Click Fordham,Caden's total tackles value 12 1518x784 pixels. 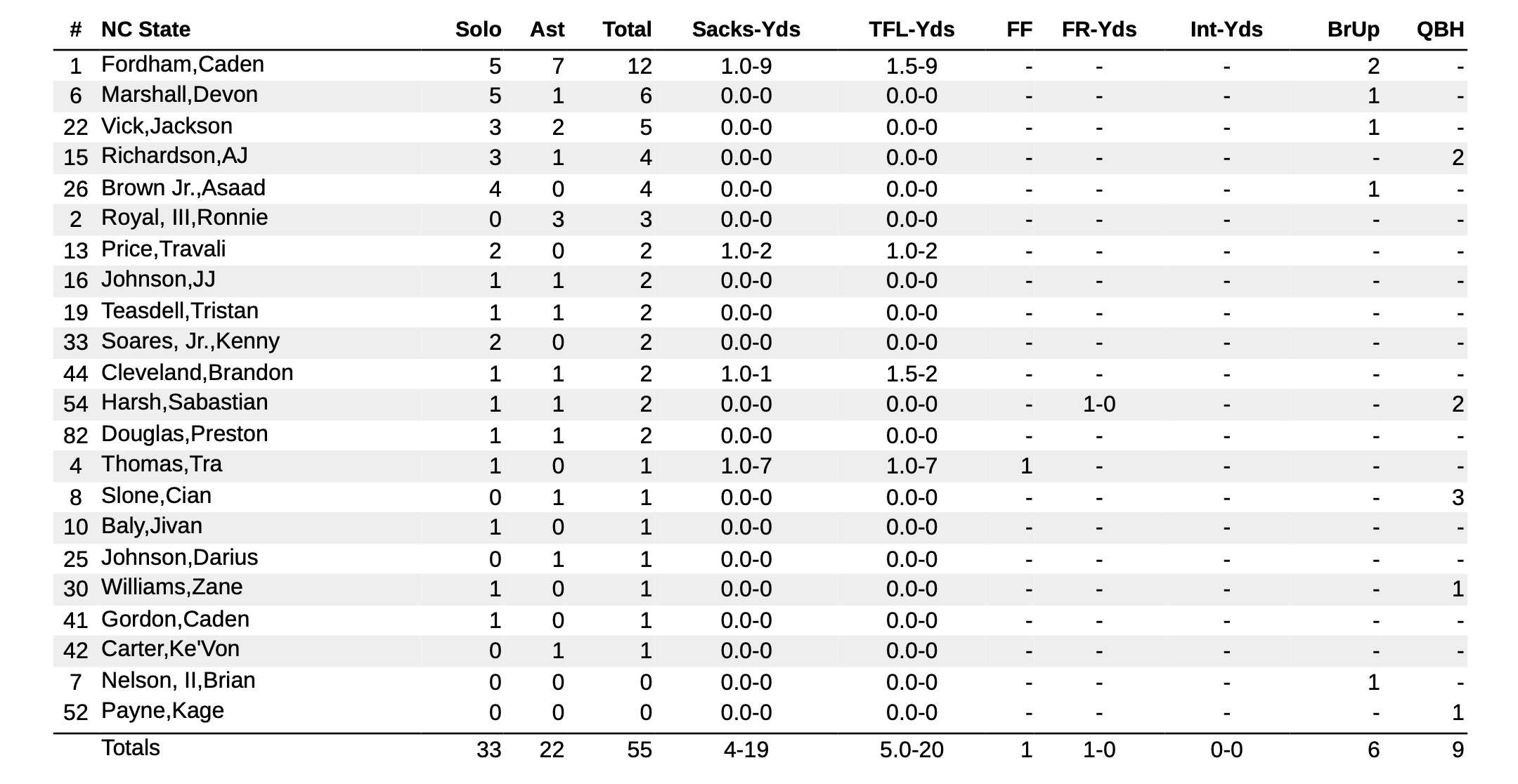click(x=640, y=66)
